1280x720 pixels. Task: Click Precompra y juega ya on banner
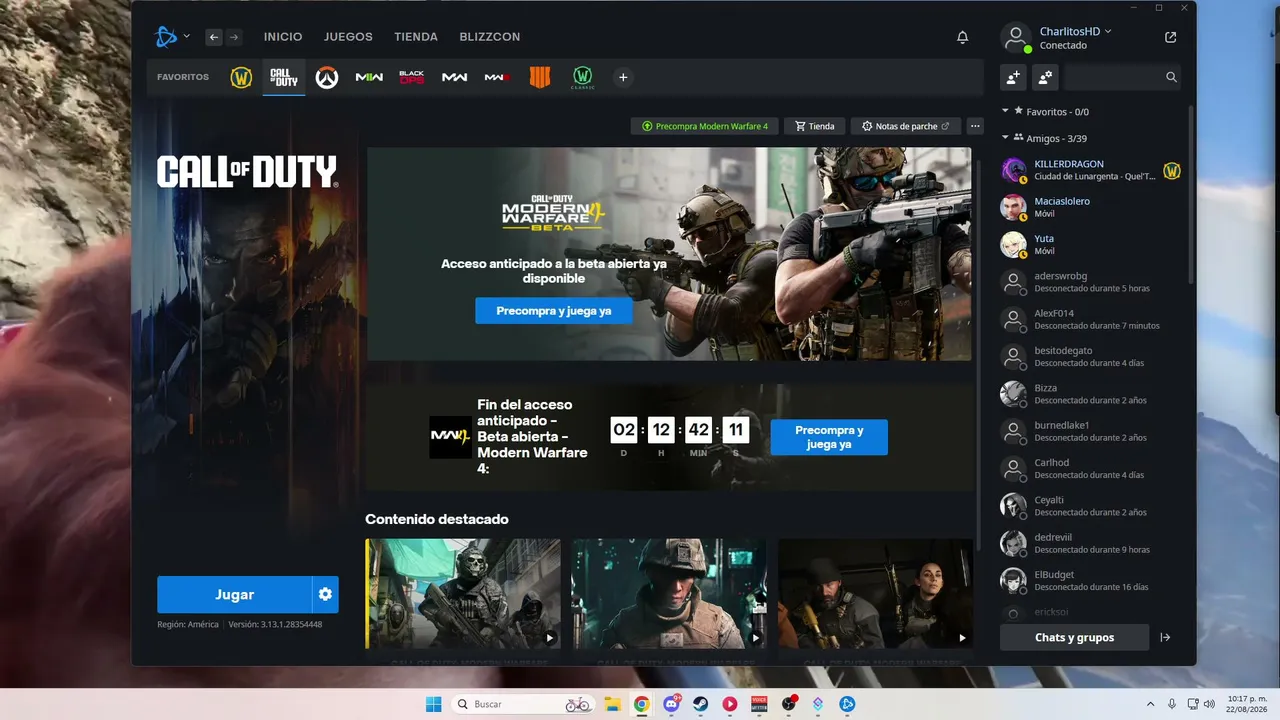click(554, 311)
